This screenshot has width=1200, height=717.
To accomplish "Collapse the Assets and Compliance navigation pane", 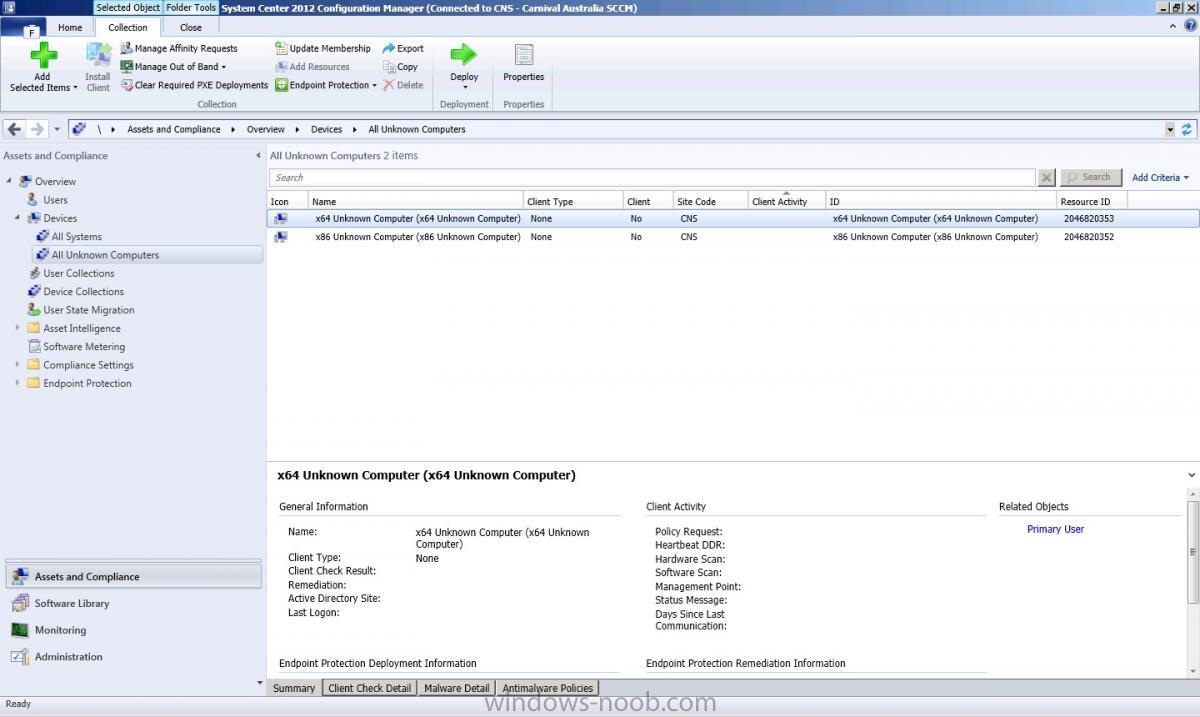I will tap(258, 156).
